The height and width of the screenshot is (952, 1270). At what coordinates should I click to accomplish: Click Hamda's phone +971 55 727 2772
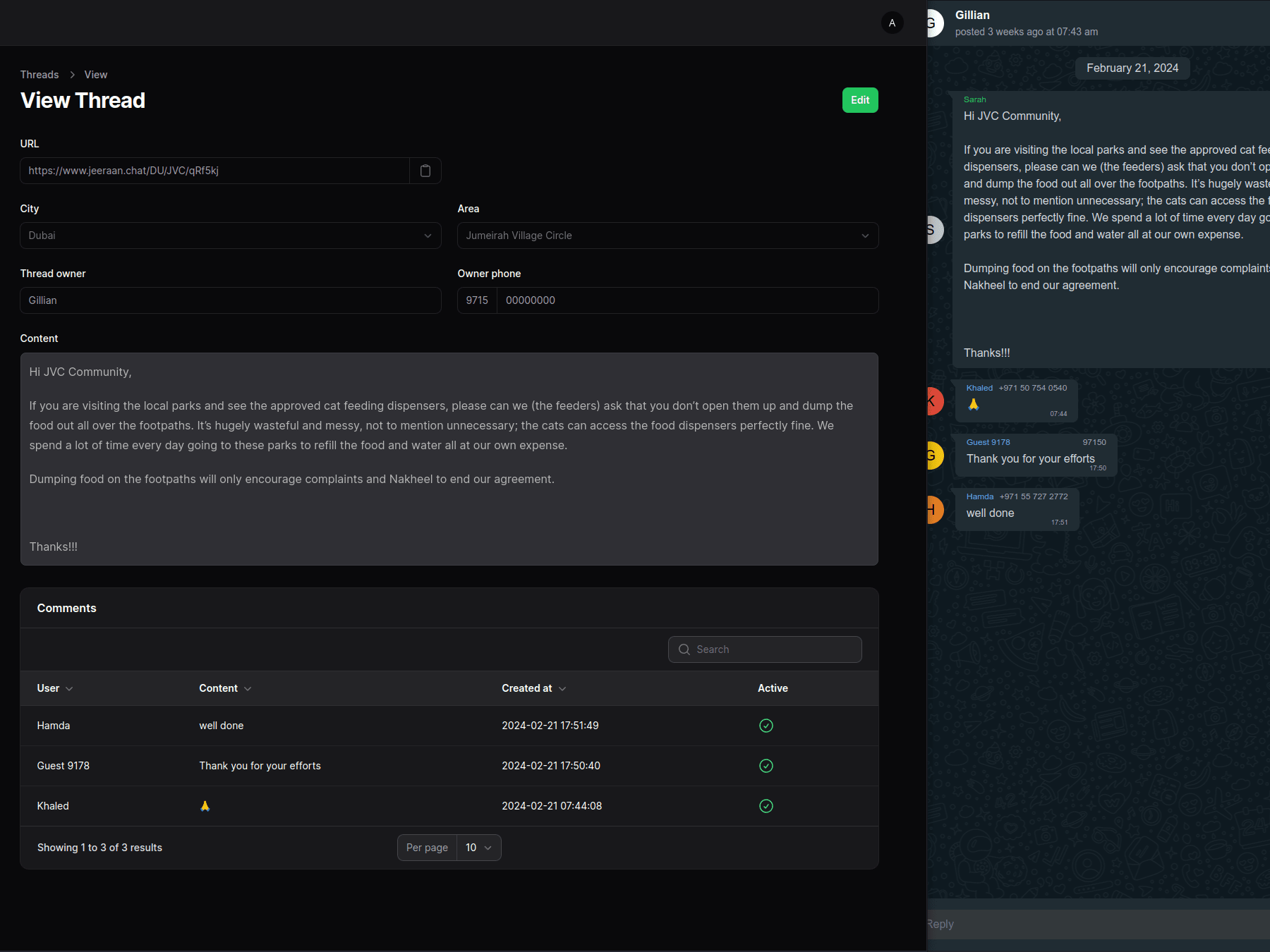click(1034, 496)
